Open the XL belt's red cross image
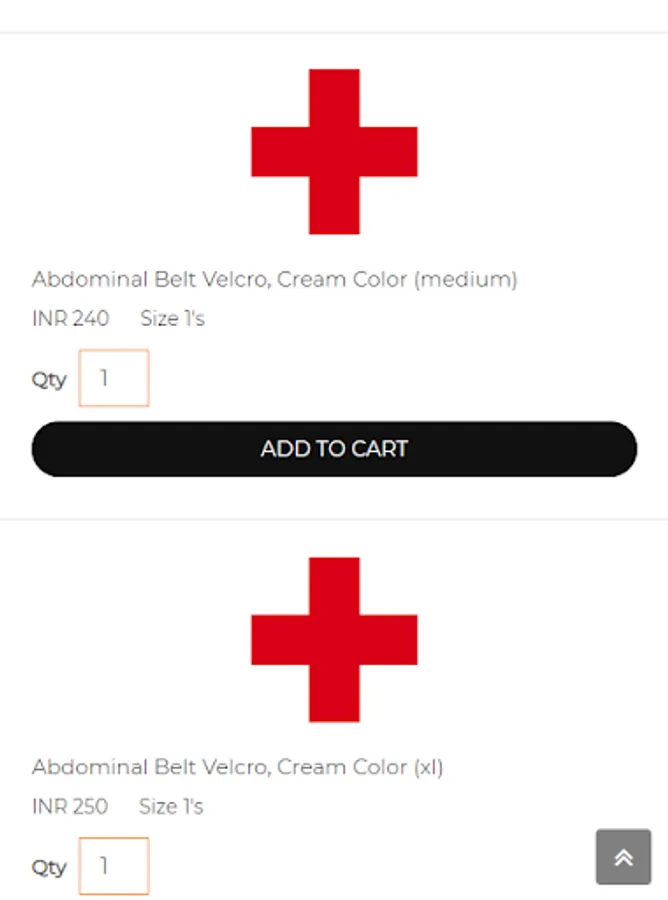 click(x=334, y=640)
